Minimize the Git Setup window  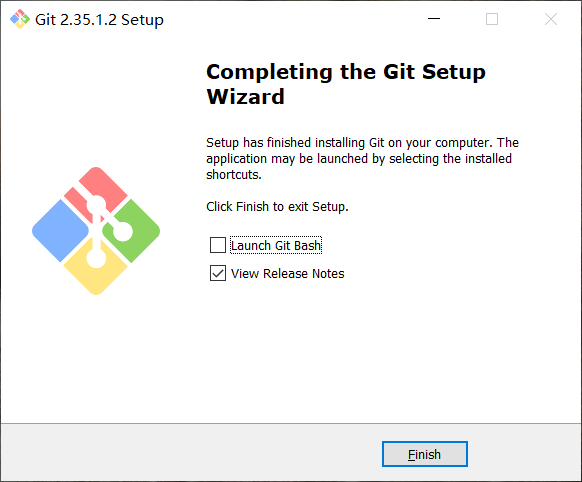pyautogui.click(x=434, y=19)
